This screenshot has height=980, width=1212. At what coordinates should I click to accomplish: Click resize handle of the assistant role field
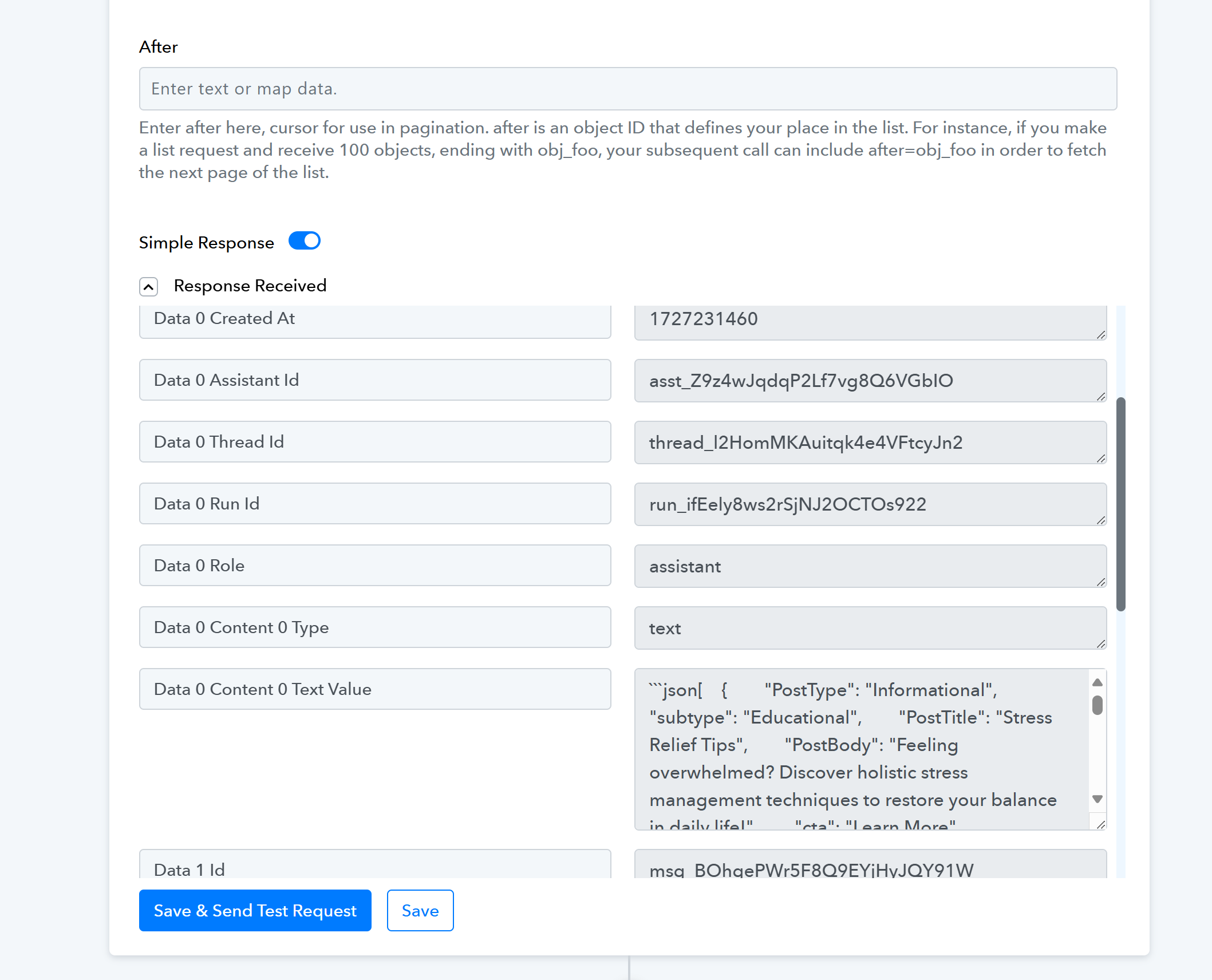(1101, 582)
